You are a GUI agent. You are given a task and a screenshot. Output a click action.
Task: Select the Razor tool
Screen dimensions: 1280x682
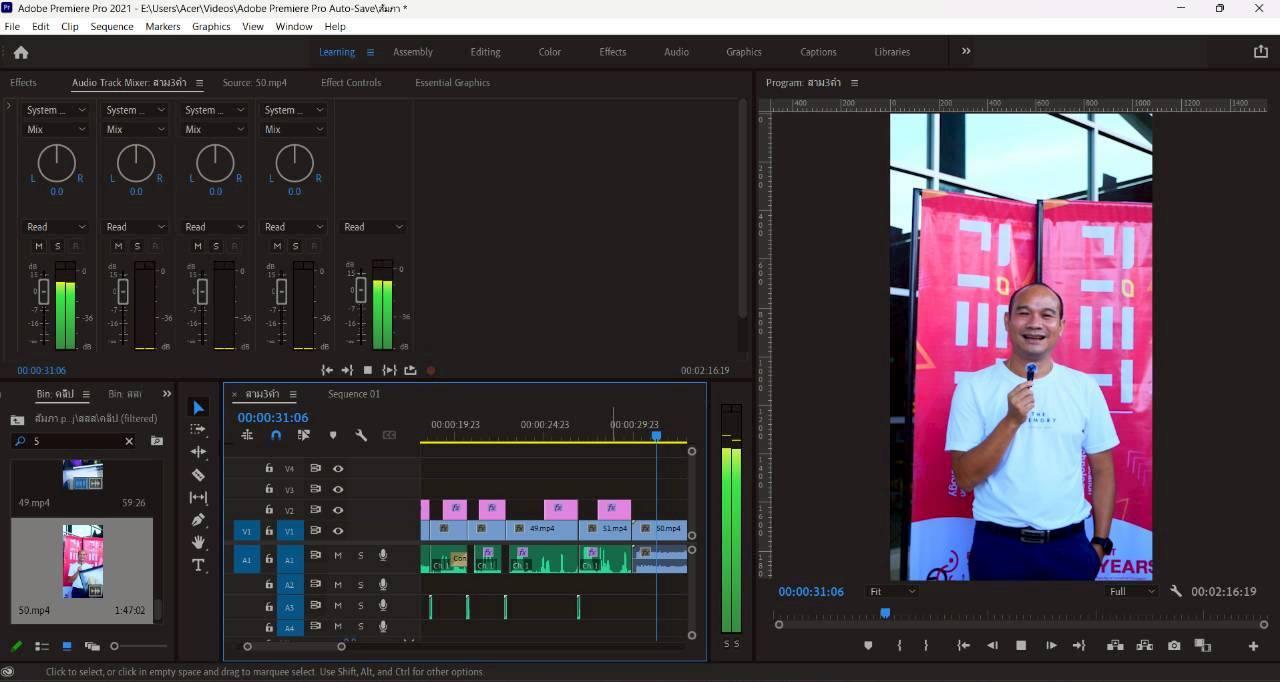coord(198,475)
